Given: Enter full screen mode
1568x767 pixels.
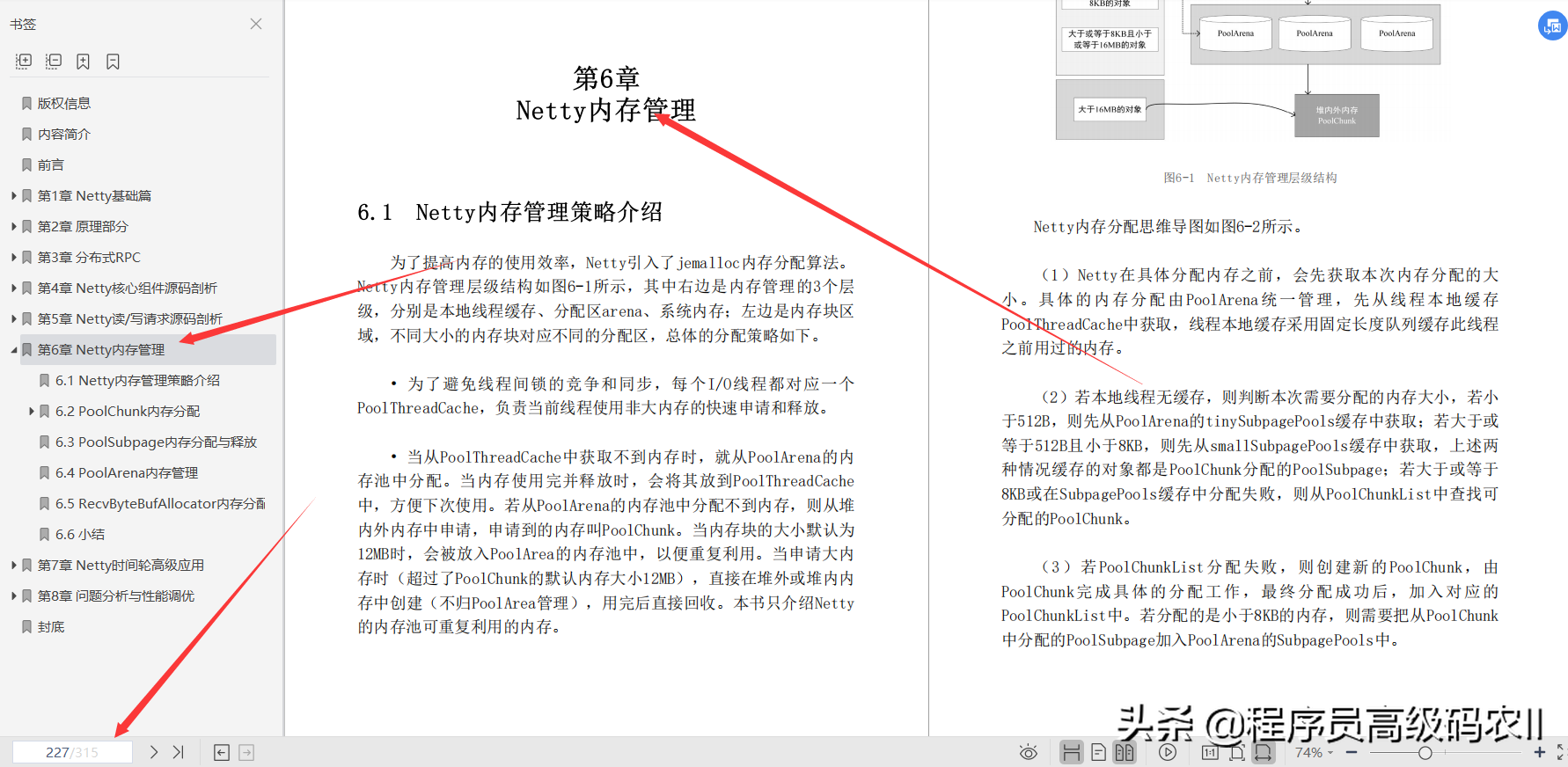Looking at the screenshot, I should (1561, 752).
